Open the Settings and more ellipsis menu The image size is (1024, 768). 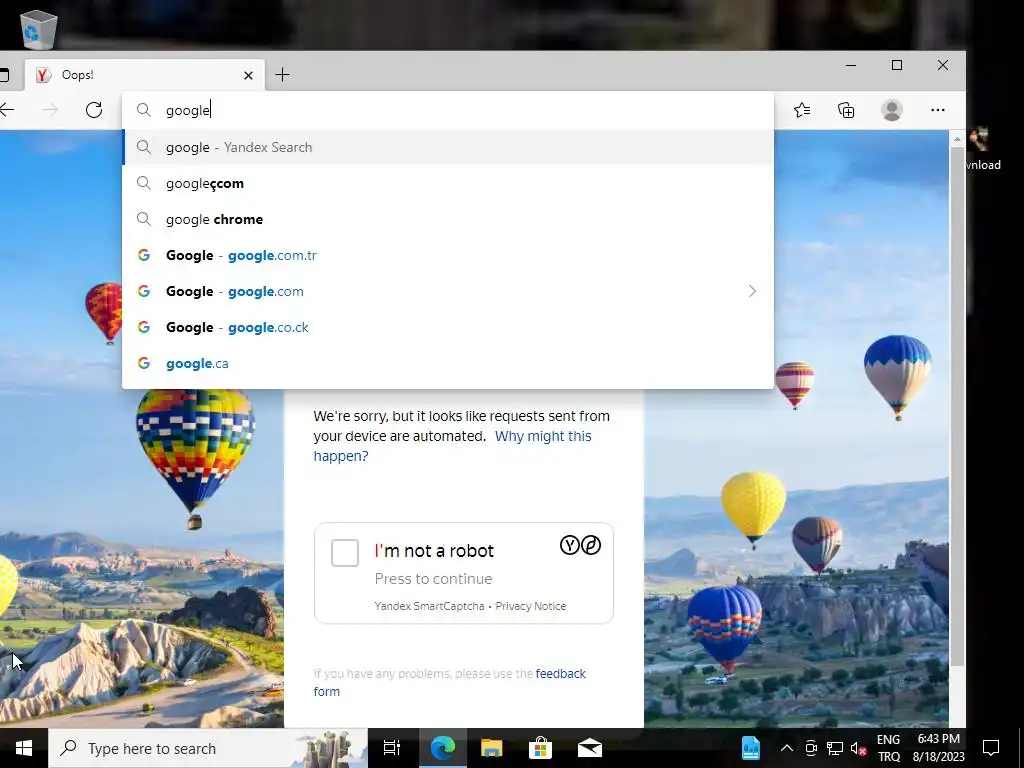tap(938, 110)
